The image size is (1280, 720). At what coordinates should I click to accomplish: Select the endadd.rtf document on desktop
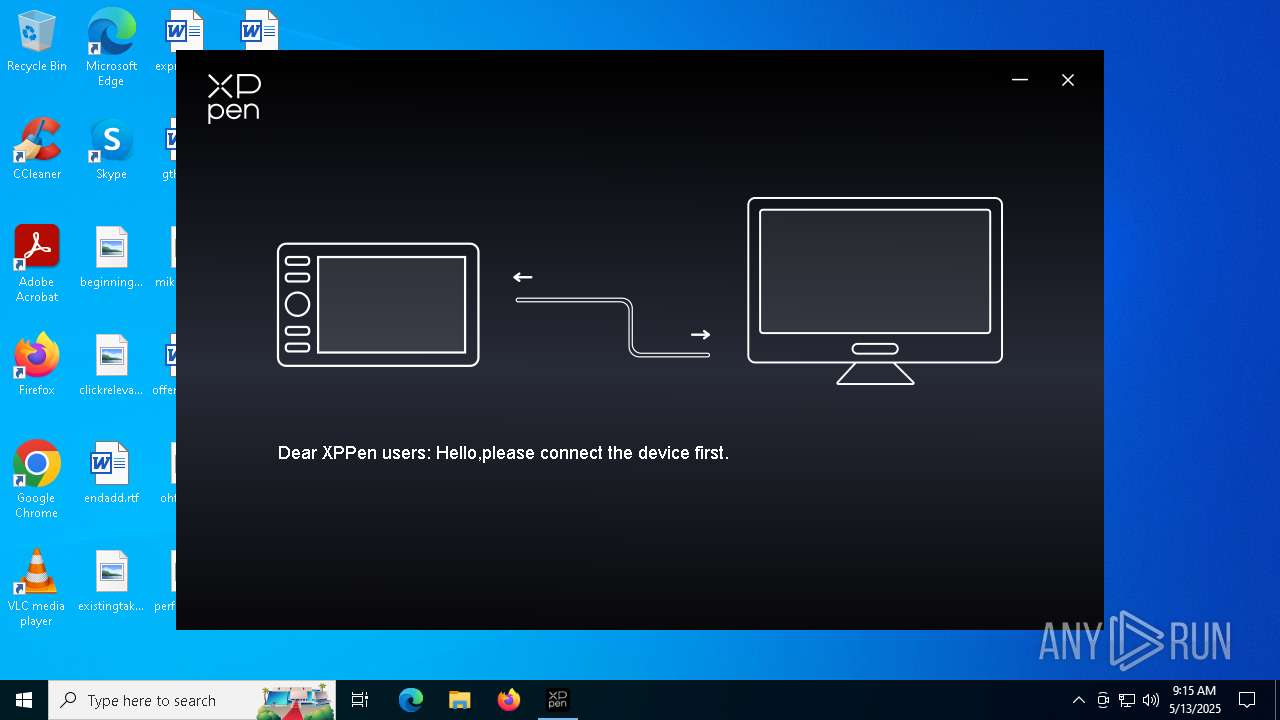point(111,473)
